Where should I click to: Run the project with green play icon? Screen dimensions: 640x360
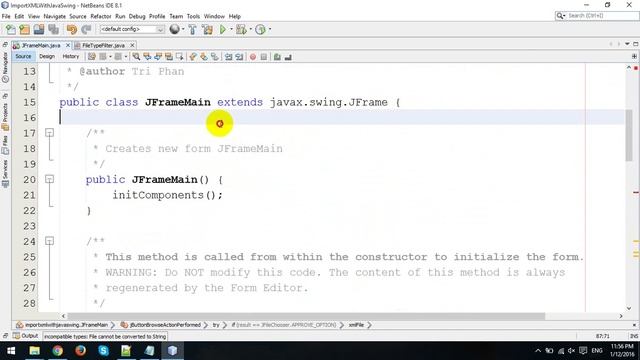click(x=222, y=29)
